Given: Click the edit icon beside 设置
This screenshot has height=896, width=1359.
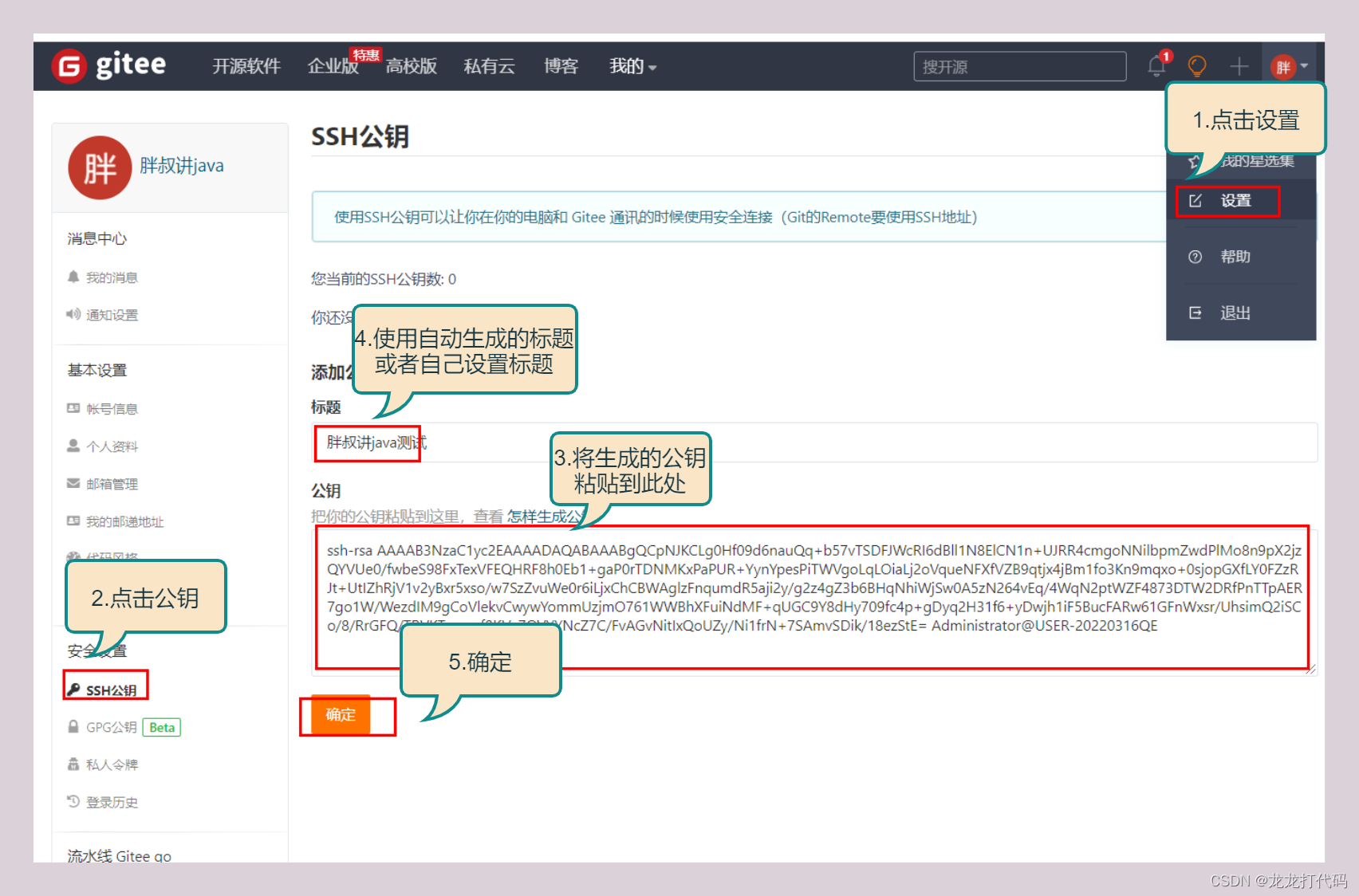Looking at the screenshot, I should 1195,201.
